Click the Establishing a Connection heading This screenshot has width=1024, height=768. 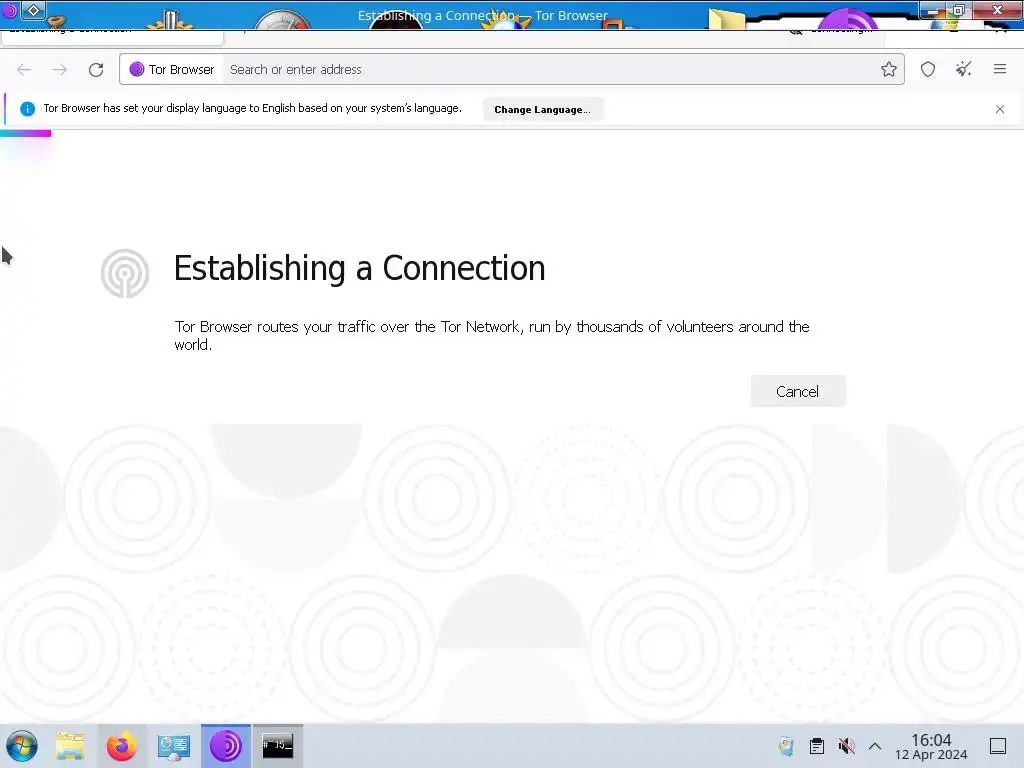coord(359,268)
